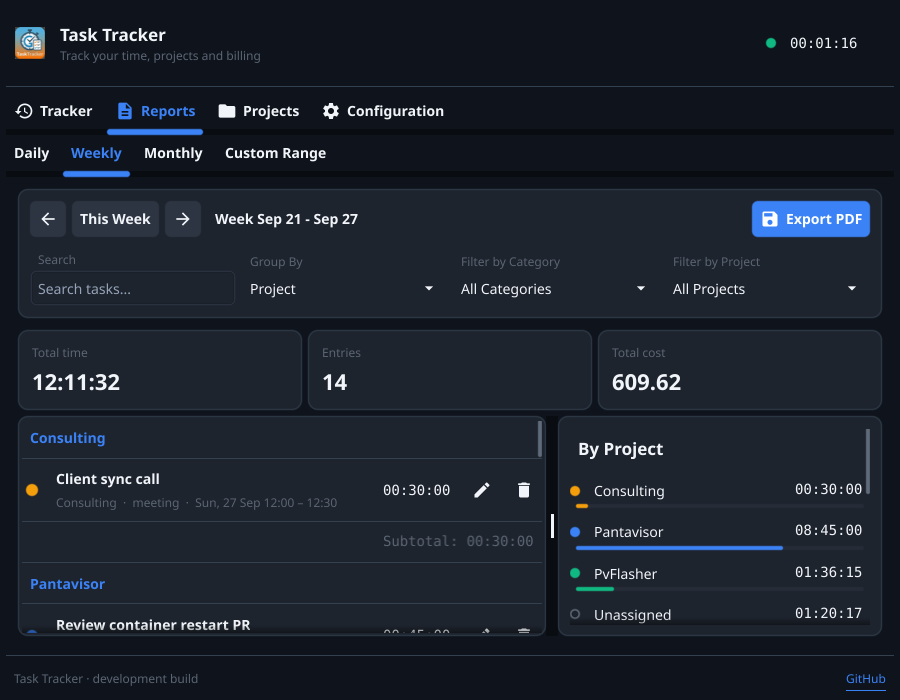Click the Week Sep 21 - Sep 27 label

point(286,219)
